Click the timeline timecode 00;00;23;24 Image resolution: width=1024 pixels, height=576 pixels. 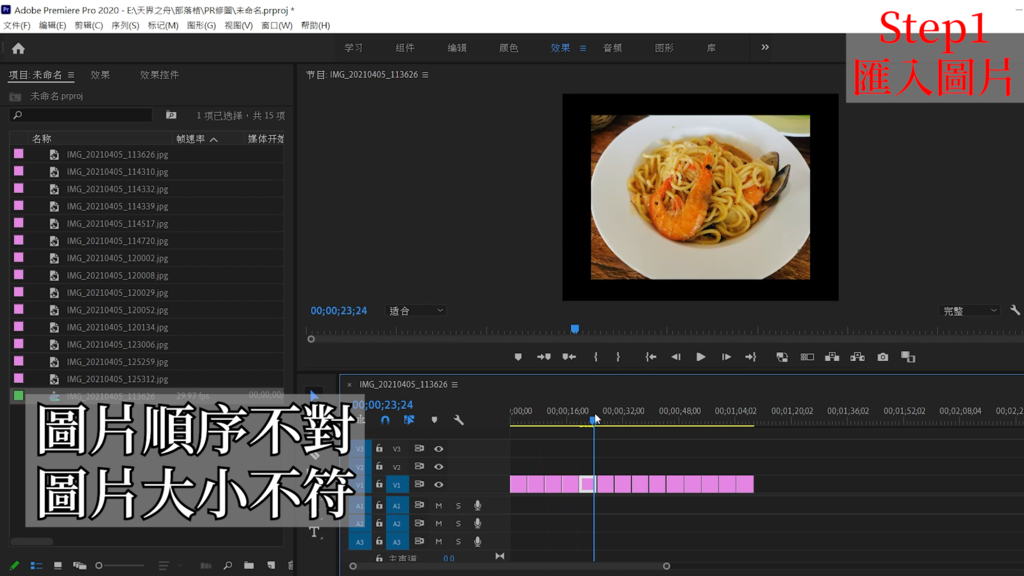pyautogui.click(x=383, y=405)
